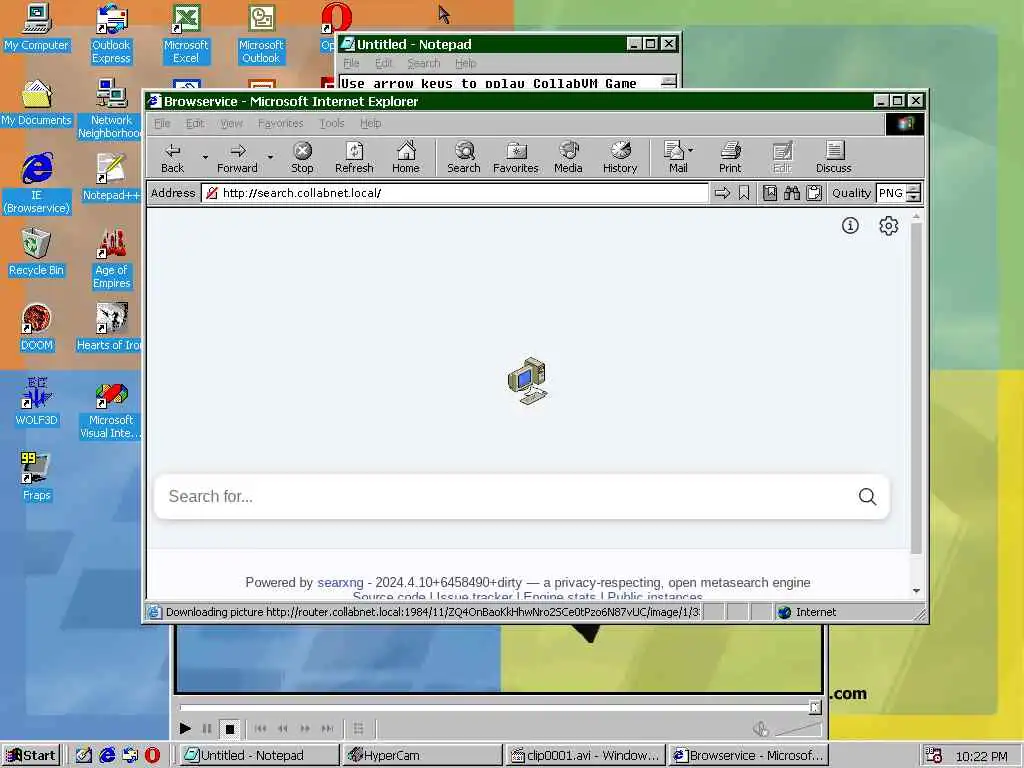Open the Mail dropdown arrow
The image size is (1024, 768).
click(692, 150)
